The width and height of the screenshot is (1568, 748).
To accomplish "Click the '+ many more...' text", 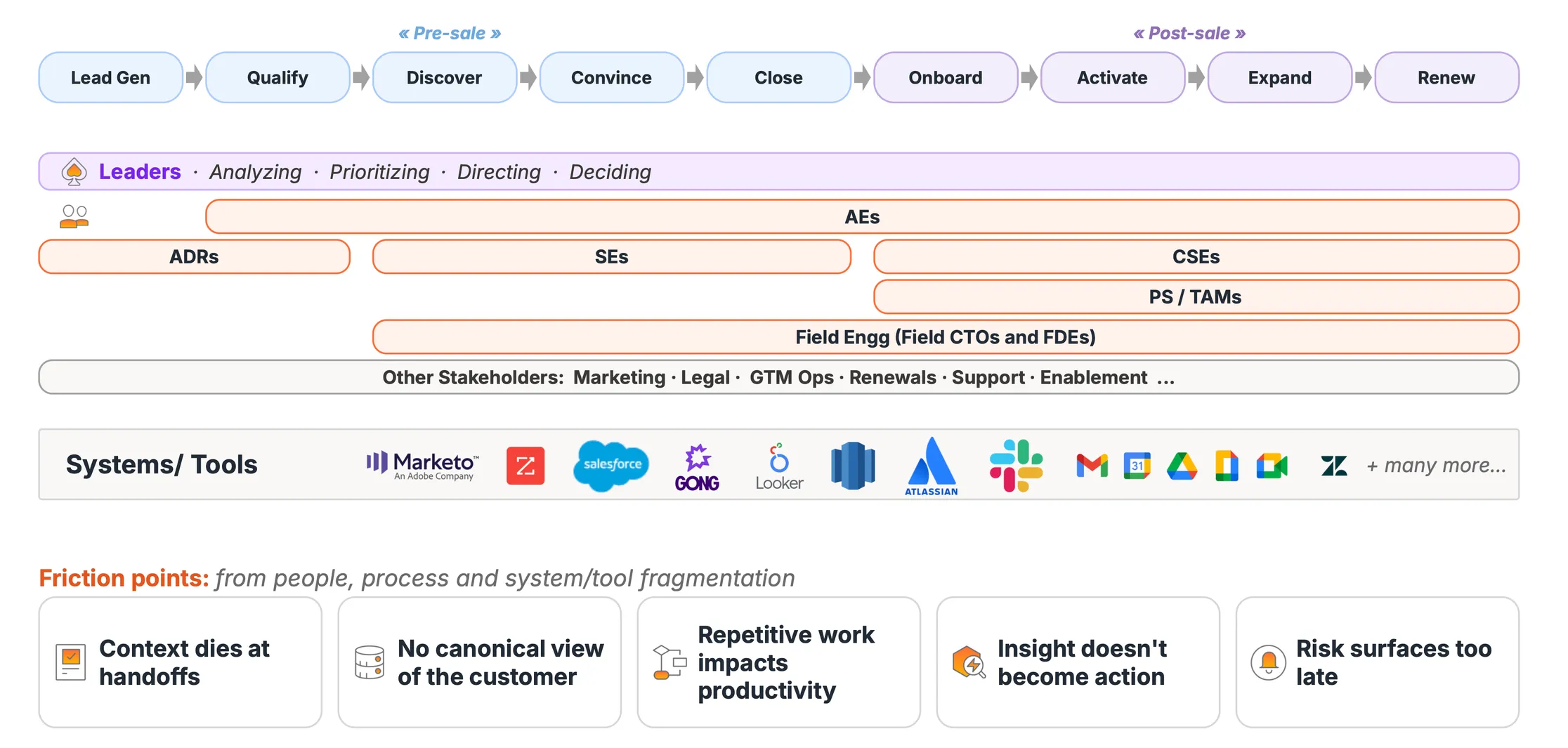I will tap(1436, 465).
